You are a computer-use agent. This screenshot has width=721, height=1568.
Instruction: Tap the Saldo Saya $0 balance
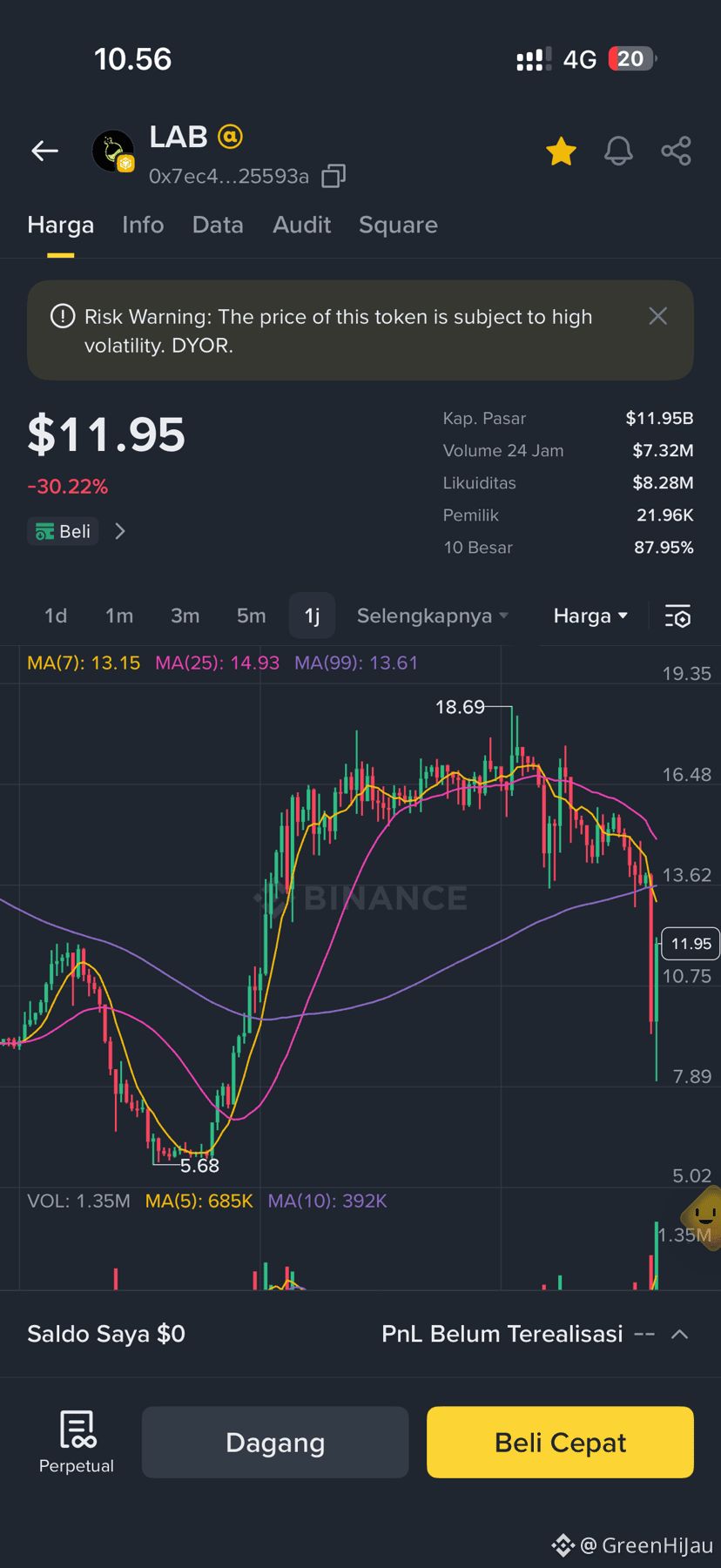point(106,1334)
